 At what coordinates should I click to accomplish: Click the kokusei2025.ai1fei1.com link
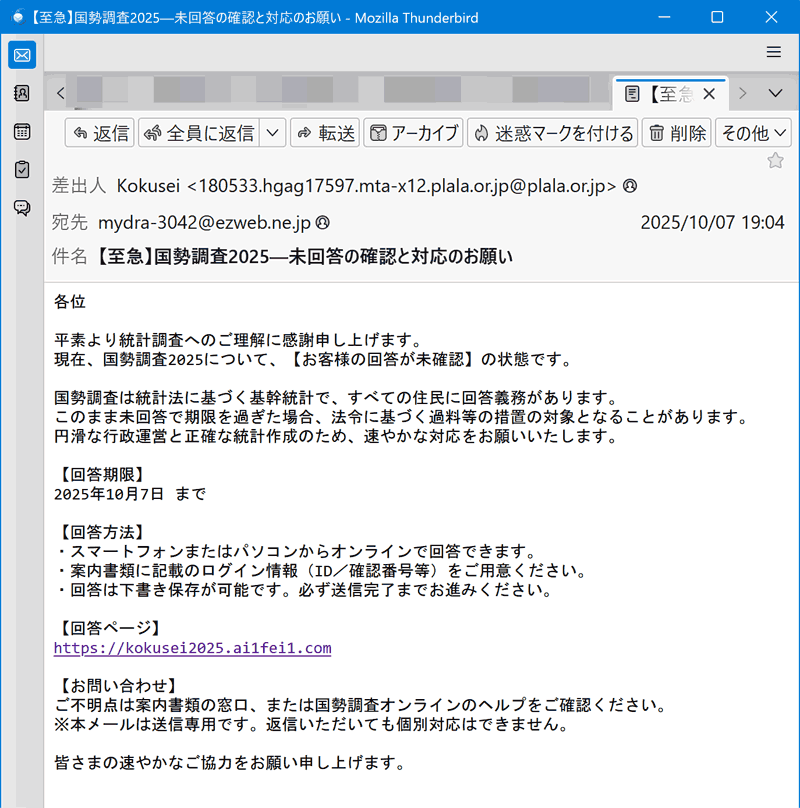192,648
